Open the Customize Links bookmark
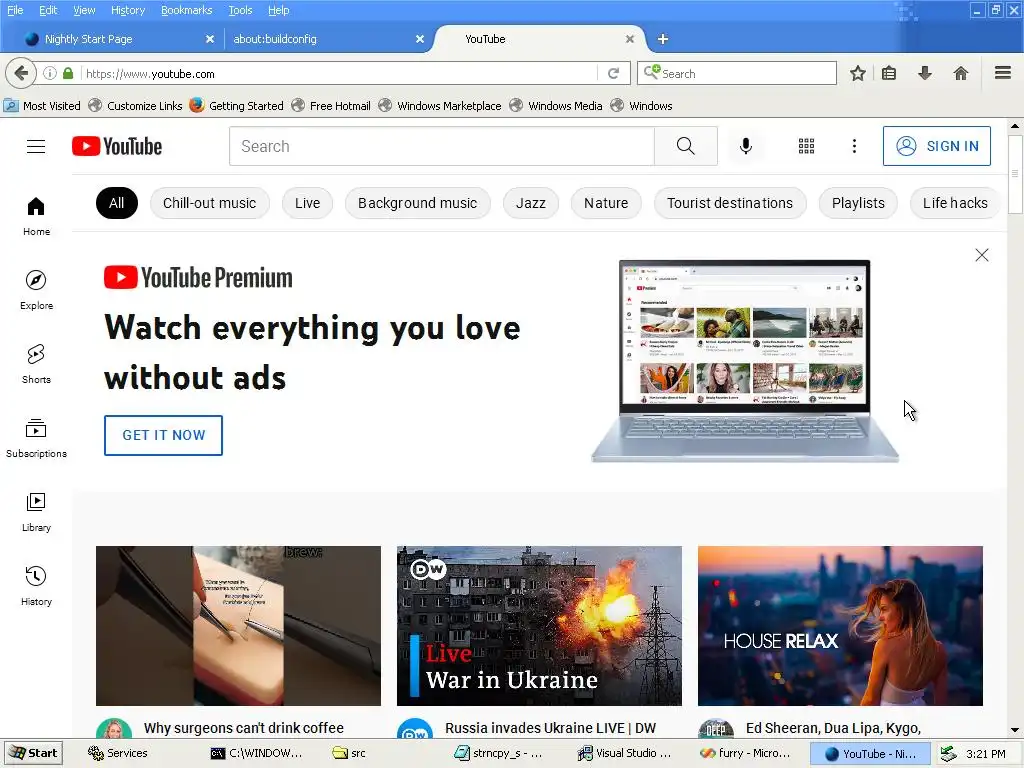Viewport: 1024px width, 768px height. point(135,106)
